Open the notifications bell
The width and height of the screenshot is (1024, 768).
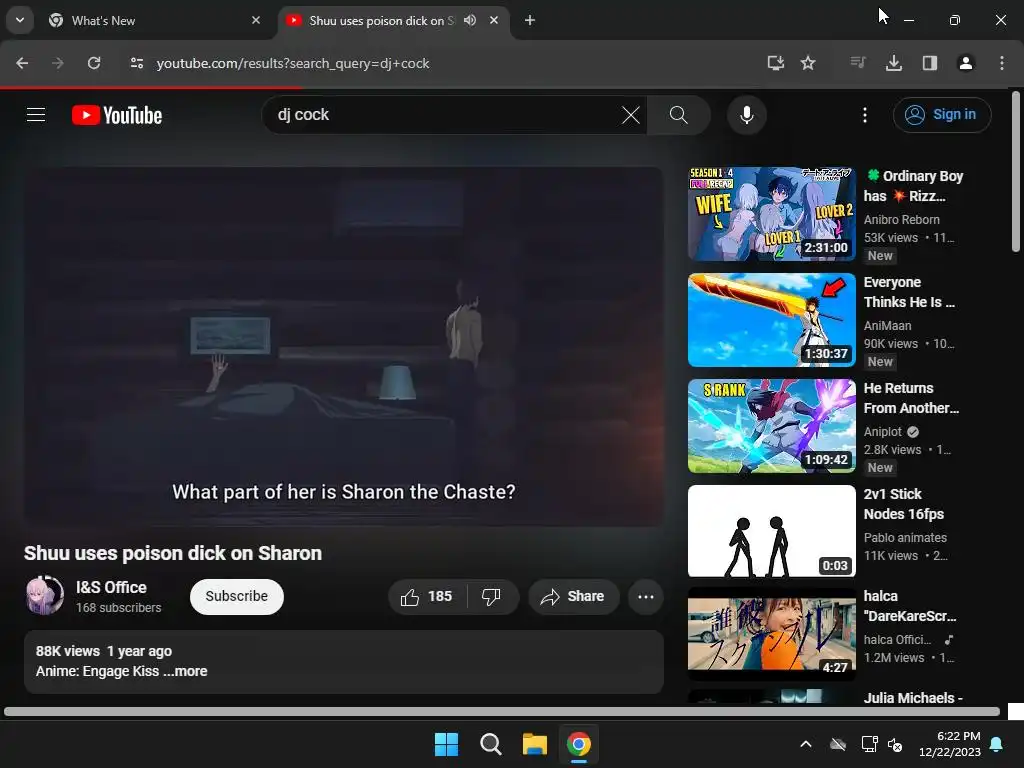pyautogui.click(x=997, y=744)
